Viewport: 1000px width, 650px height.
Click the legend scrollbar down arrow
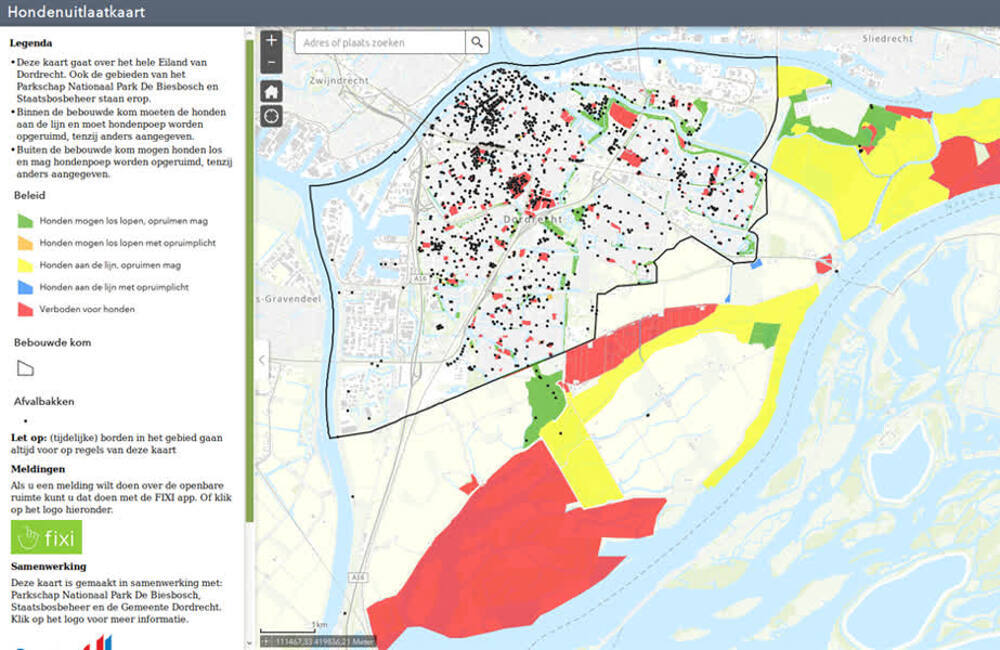250,644
